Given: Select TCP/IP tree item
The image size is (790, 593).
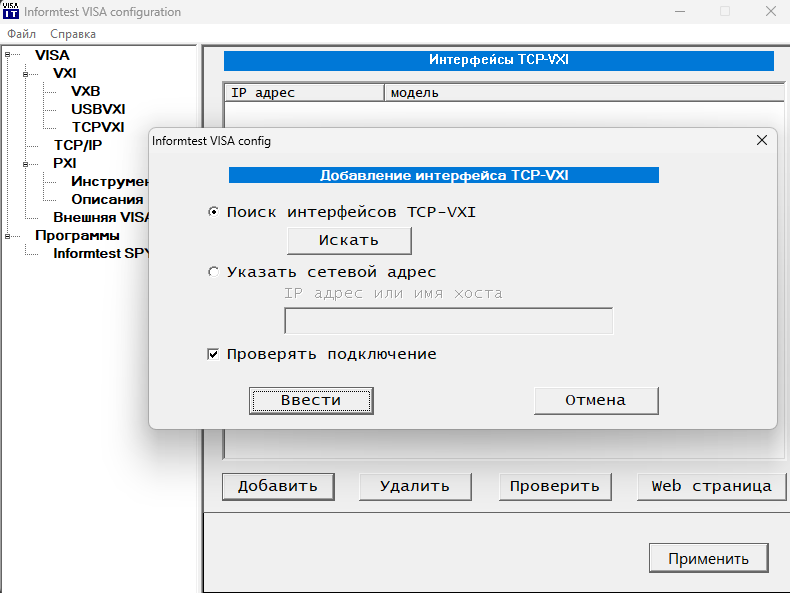Looking at the screenshot, I should tap(78, 145).
